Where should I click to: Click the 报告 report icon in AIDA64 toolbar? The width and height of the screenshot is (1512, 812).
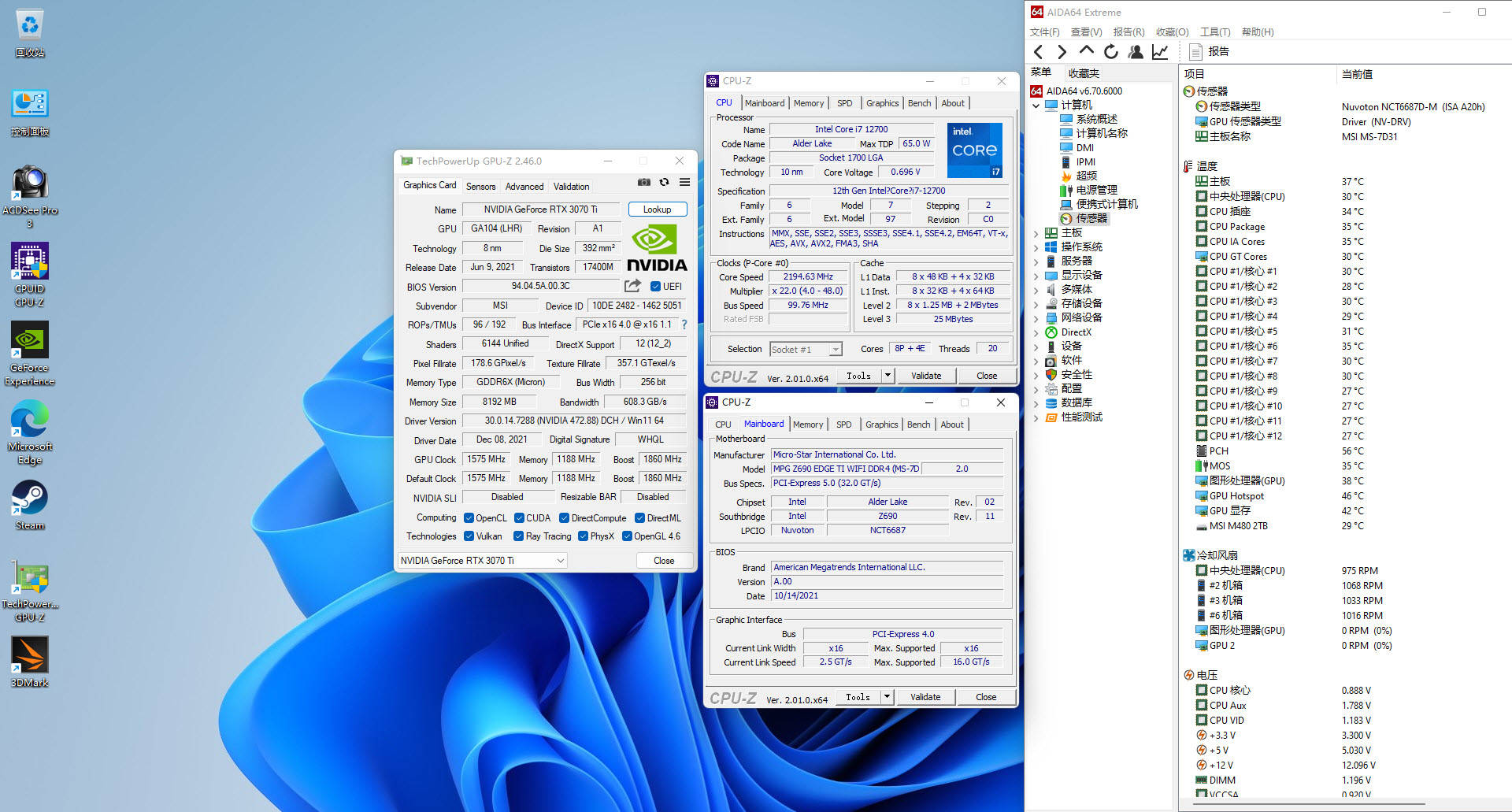(1195, 52)
